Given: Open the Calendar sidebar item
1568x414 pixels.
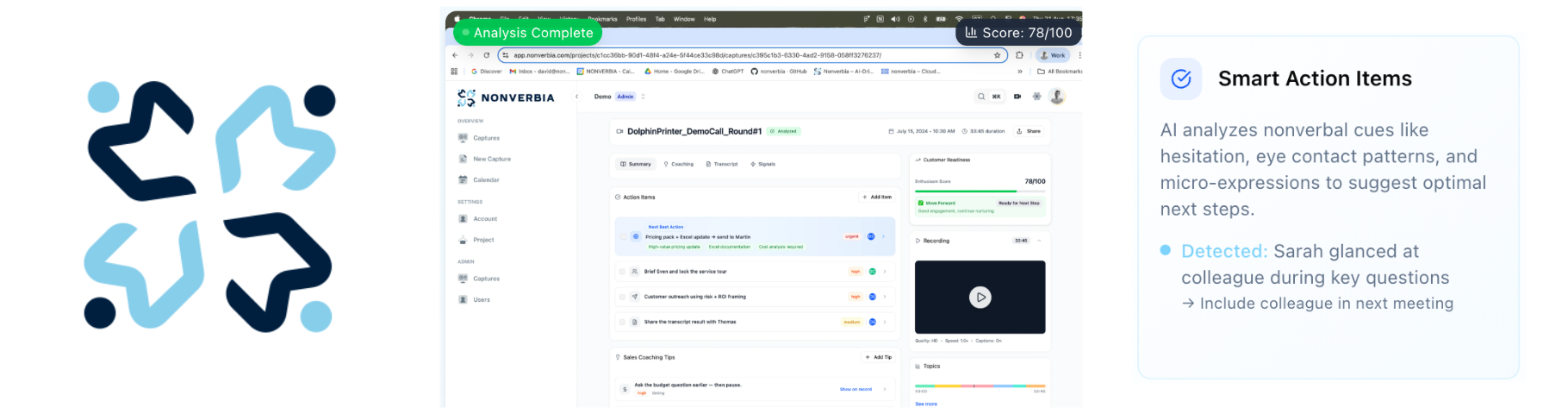Looking at the screenshot, I should [485, 180].
